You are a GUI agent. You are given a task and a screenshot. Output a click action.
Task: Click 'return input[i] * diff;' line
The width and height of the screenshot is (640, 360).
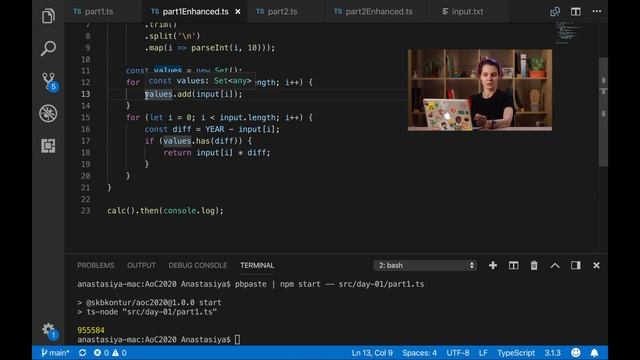217,153
